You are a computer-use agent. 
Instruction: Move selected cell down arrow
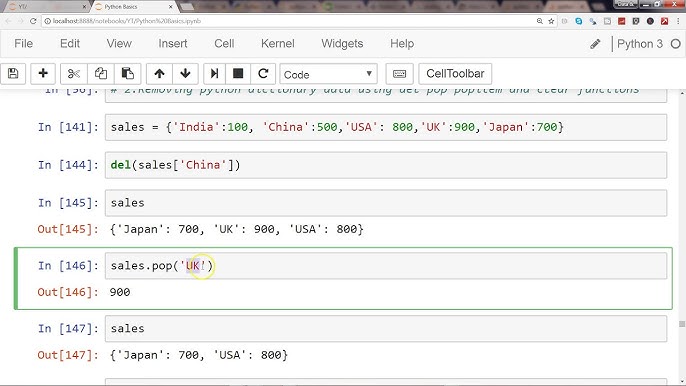185,74
